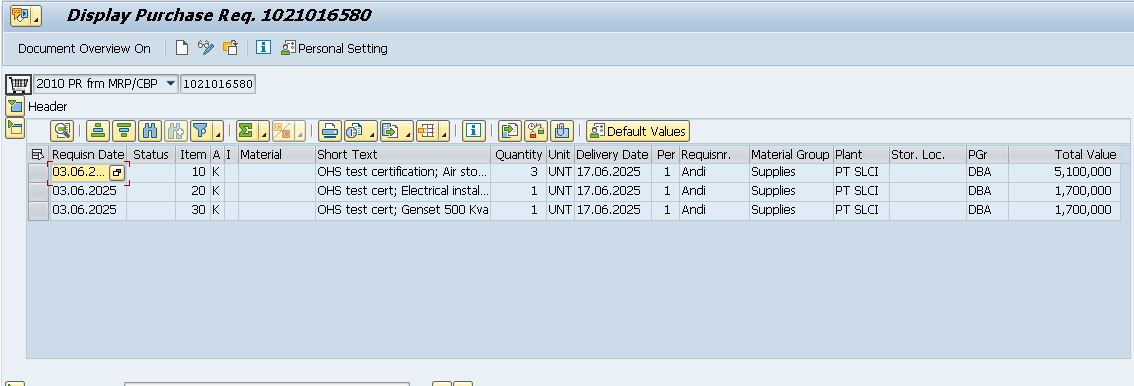
Task: Click the Quantity column header
Action: [x=519, y=155]
